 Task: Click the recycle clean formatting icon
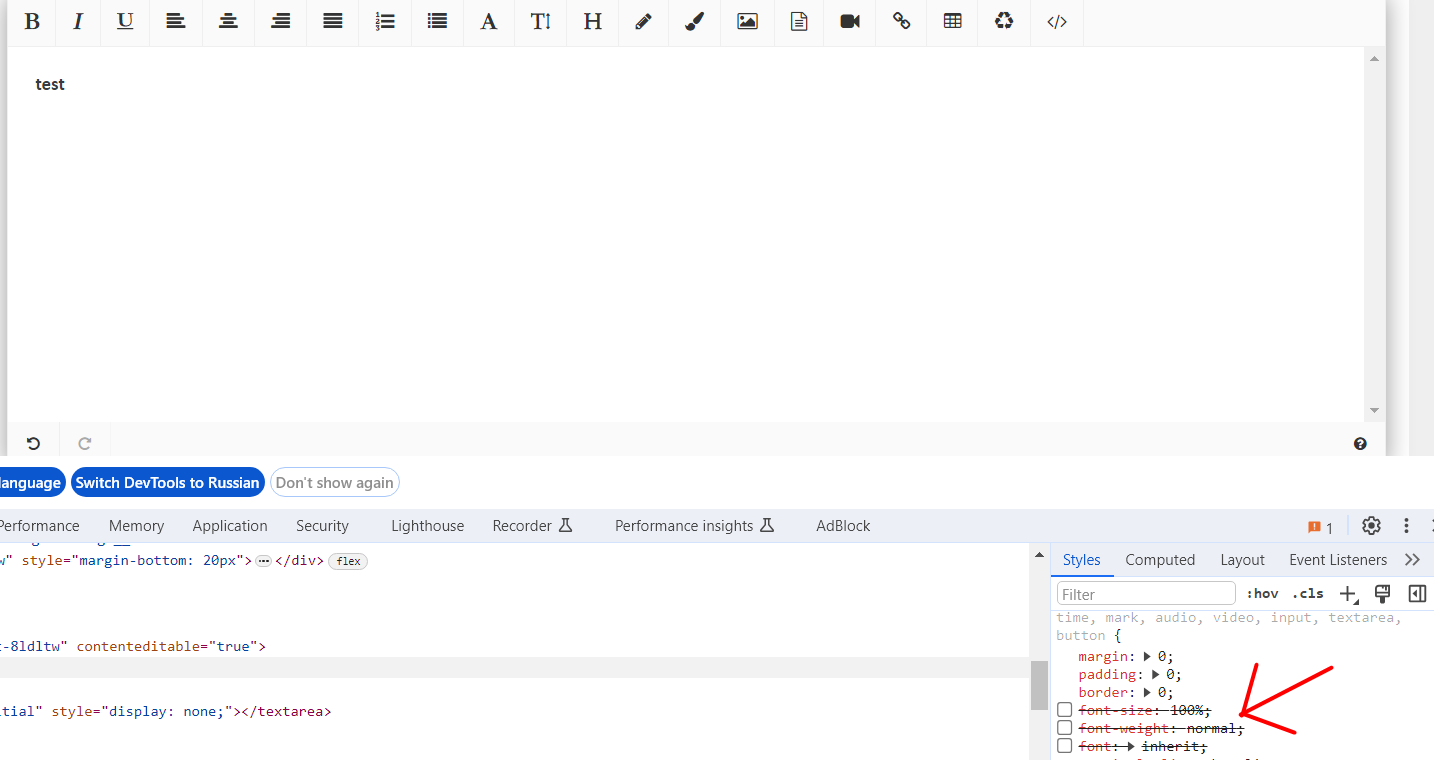pyautogui.click(x=1004, y=21)
